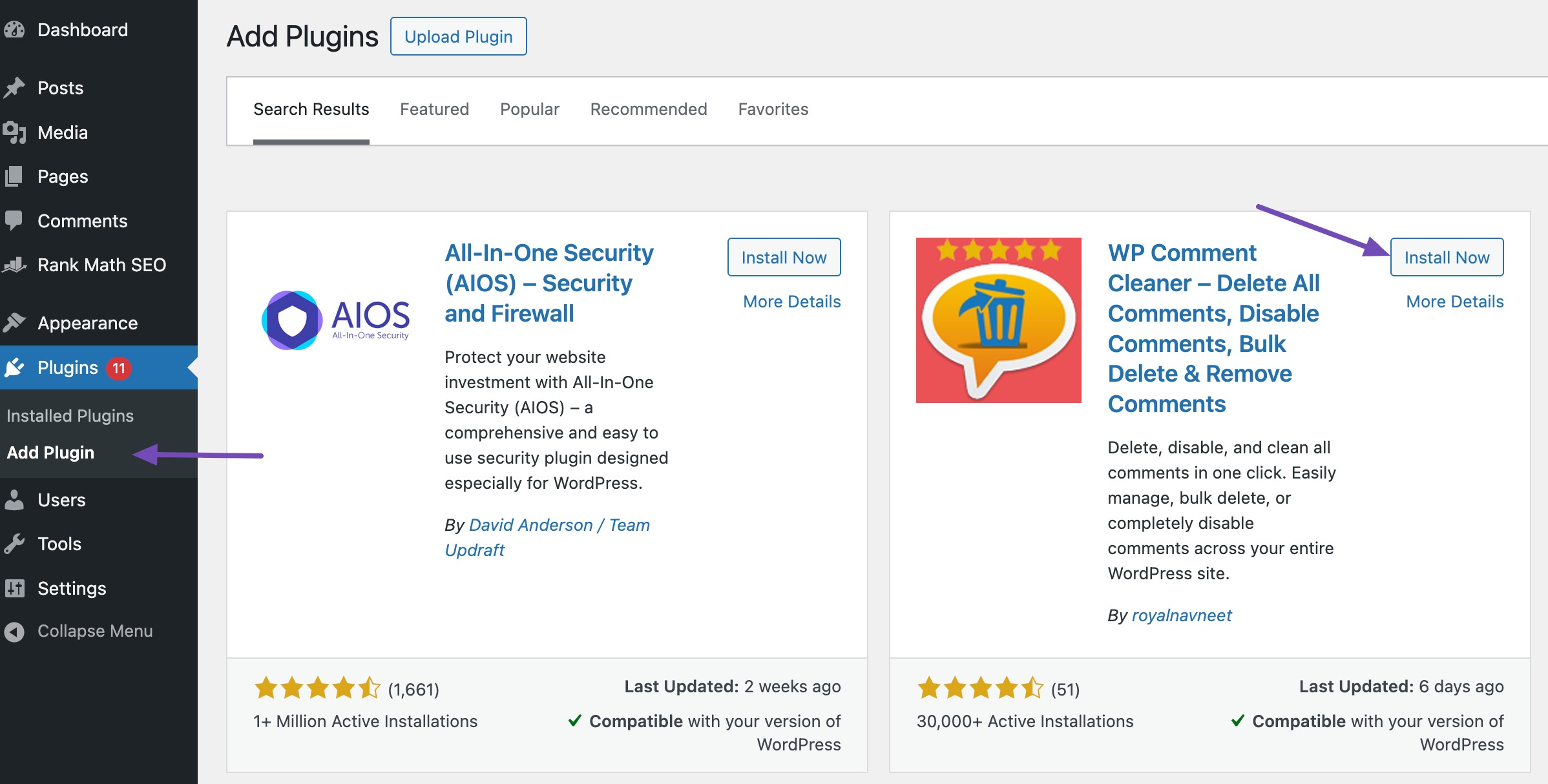Install the WP Comment Cleaner plugin
The width and height of the screenshot is (1548, 784).
[x=1447, y=257]
